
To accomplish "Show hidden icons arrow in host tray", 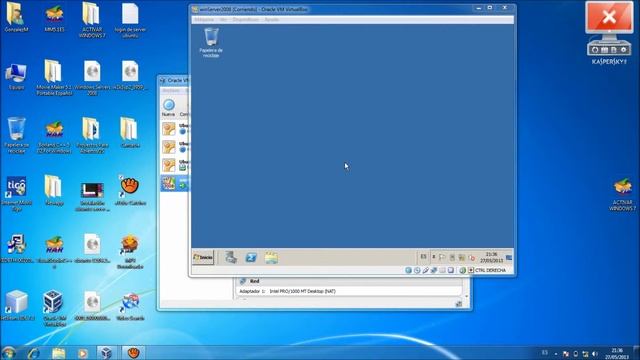I will tap(556, 353).
